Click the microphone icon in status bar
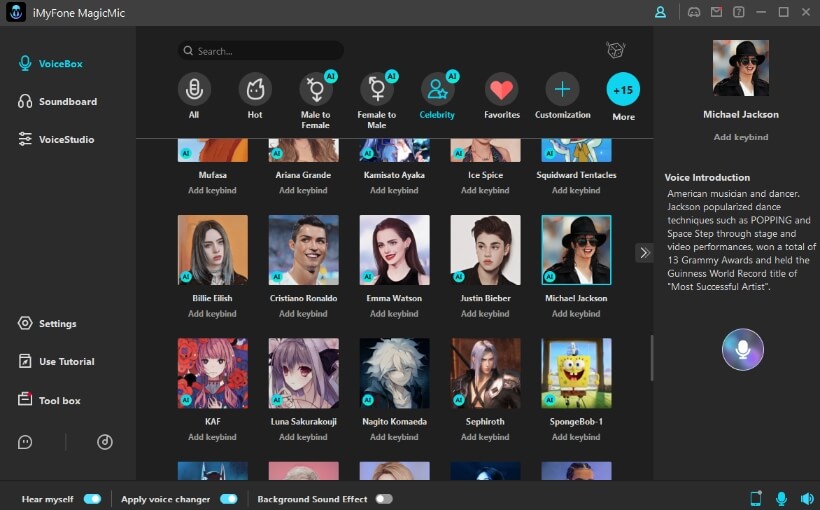The width and height of the screenshot is (820, 510). click(781, 498)
